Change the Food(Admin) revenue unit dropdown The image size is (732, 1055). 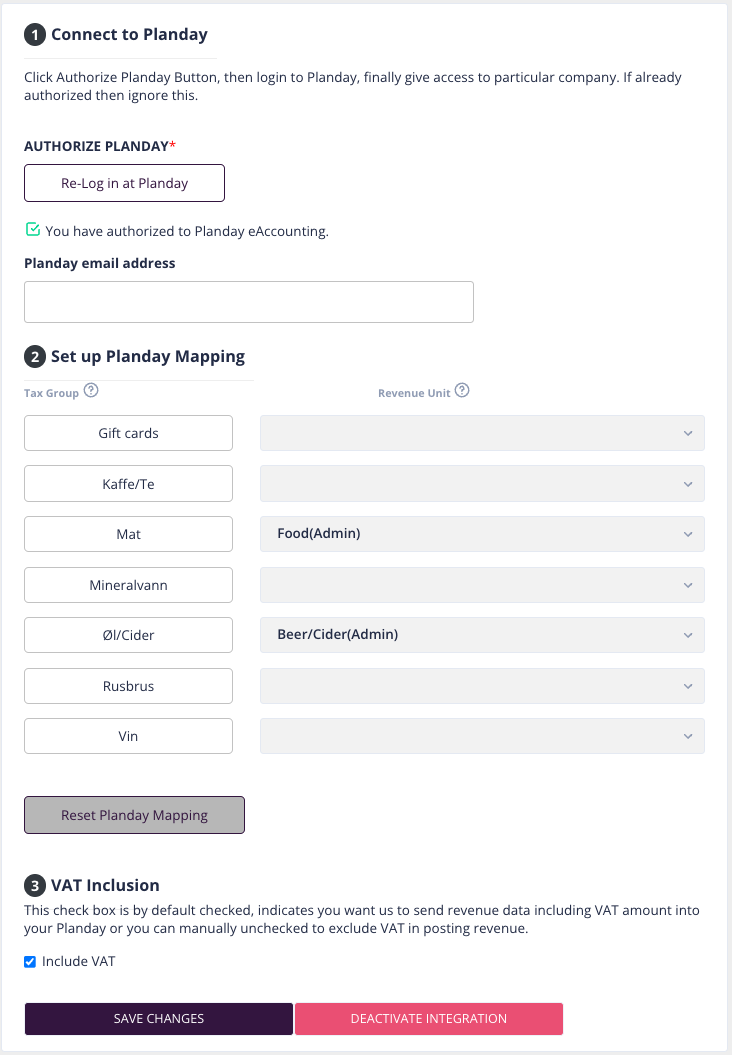[x=482, y=534]
